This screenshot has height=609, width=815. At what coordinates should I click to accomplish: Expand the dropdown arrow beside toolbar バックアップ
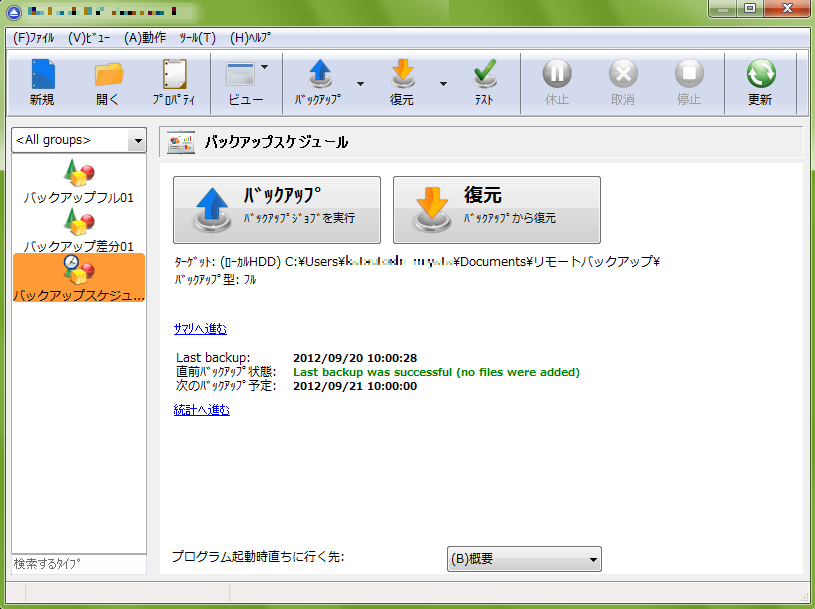tap(360, 84)
